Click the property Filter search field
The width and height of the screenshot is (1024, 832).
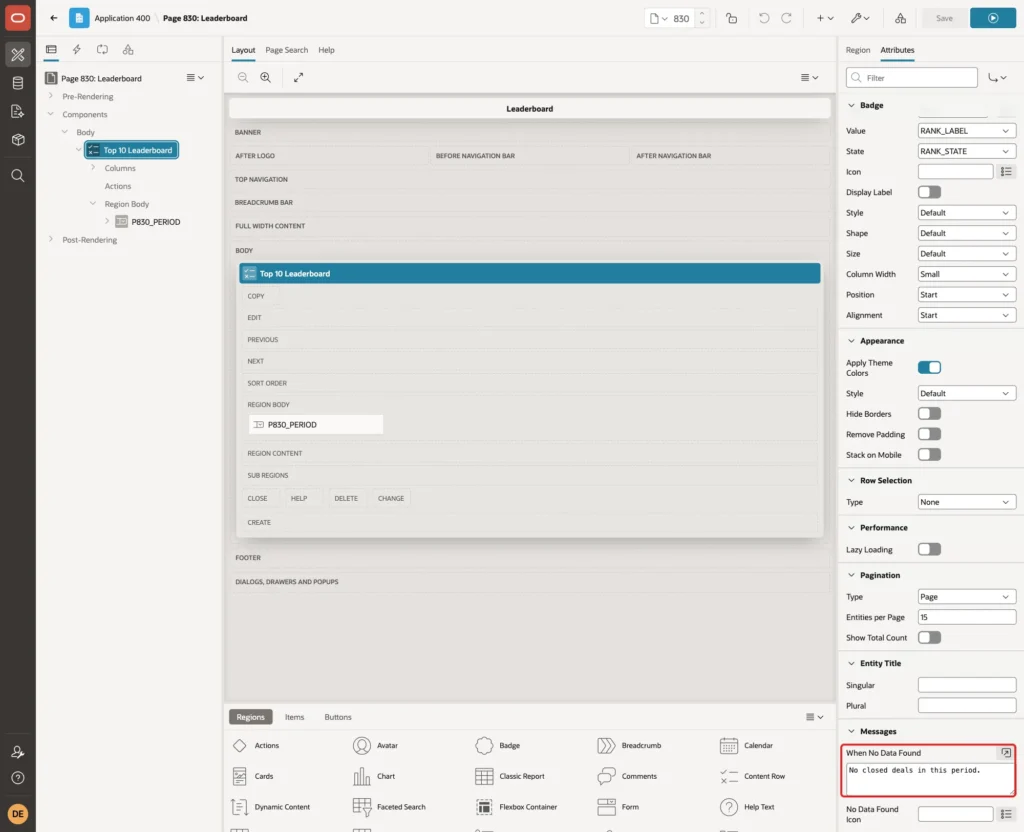click(x=911, y=78)
